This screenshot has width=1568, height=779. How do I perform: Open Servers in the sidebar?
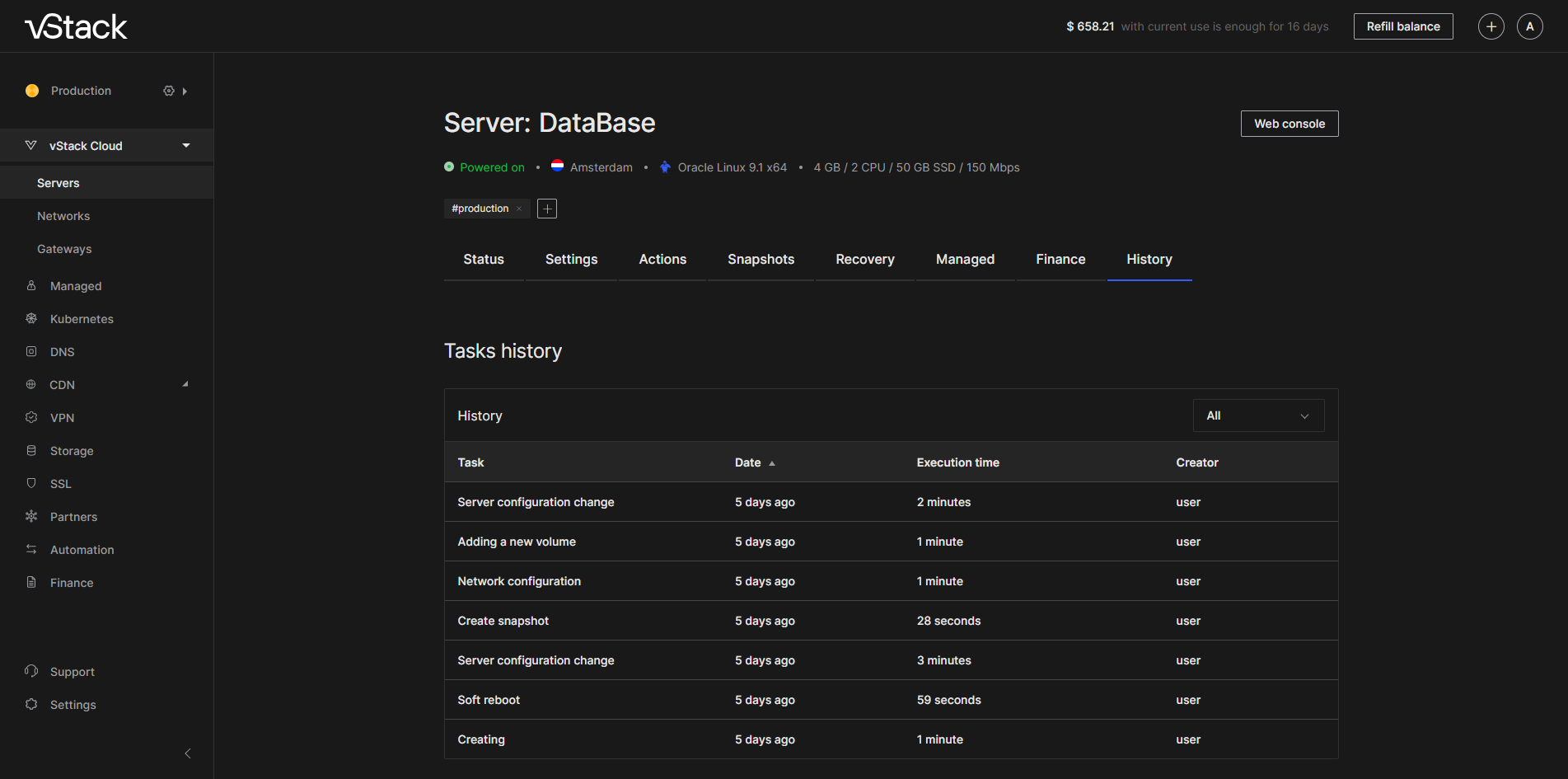click(107, 183)
